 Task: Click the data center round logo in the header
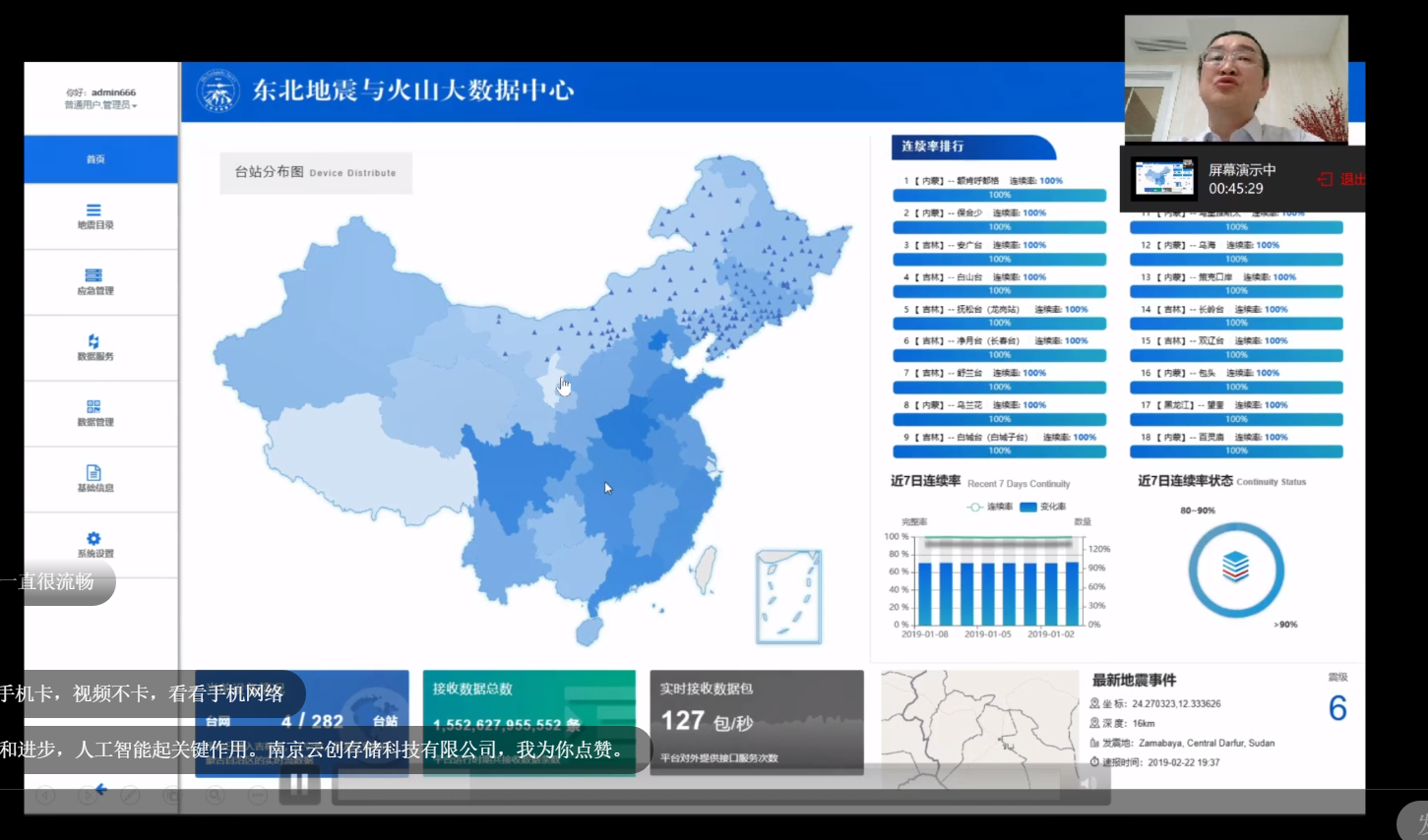click(x=217, y=91)
